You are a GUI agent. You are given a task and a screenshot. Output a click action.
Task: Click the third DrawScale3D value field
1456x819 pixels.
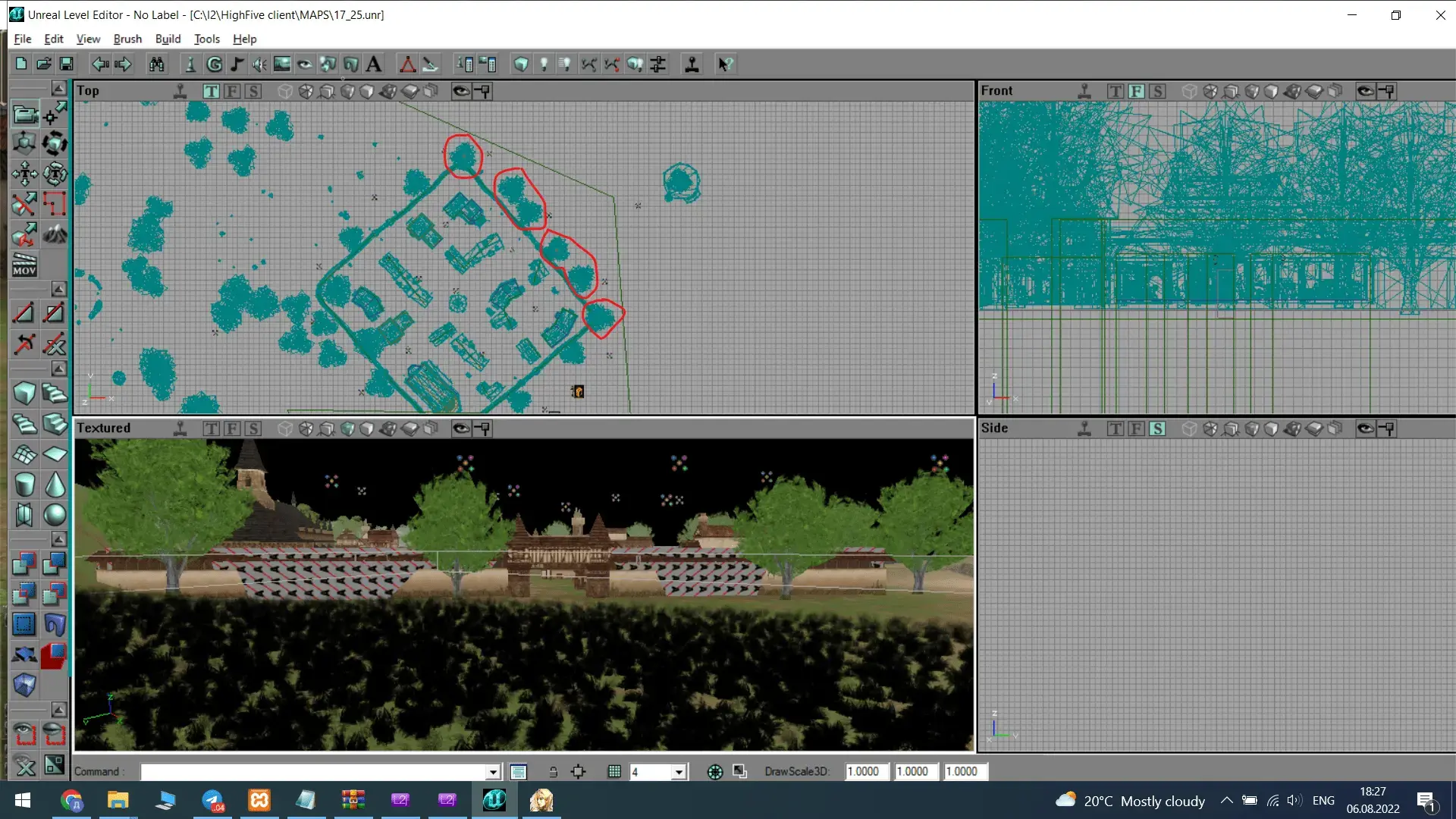[x=965, y=771]
